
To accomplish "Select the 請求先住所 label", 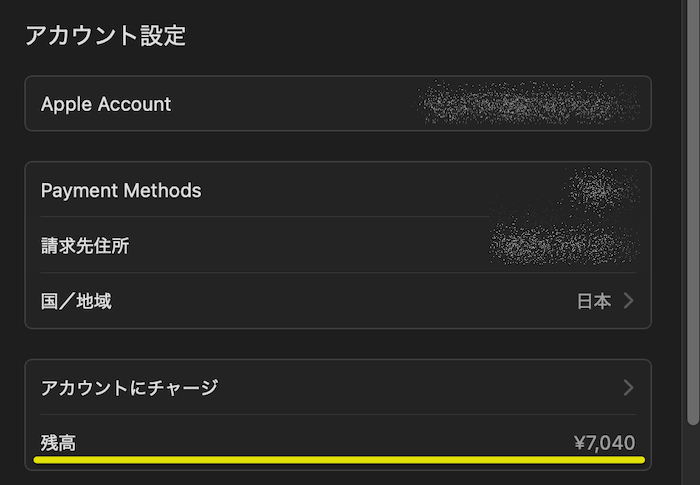I will point(85,246).
